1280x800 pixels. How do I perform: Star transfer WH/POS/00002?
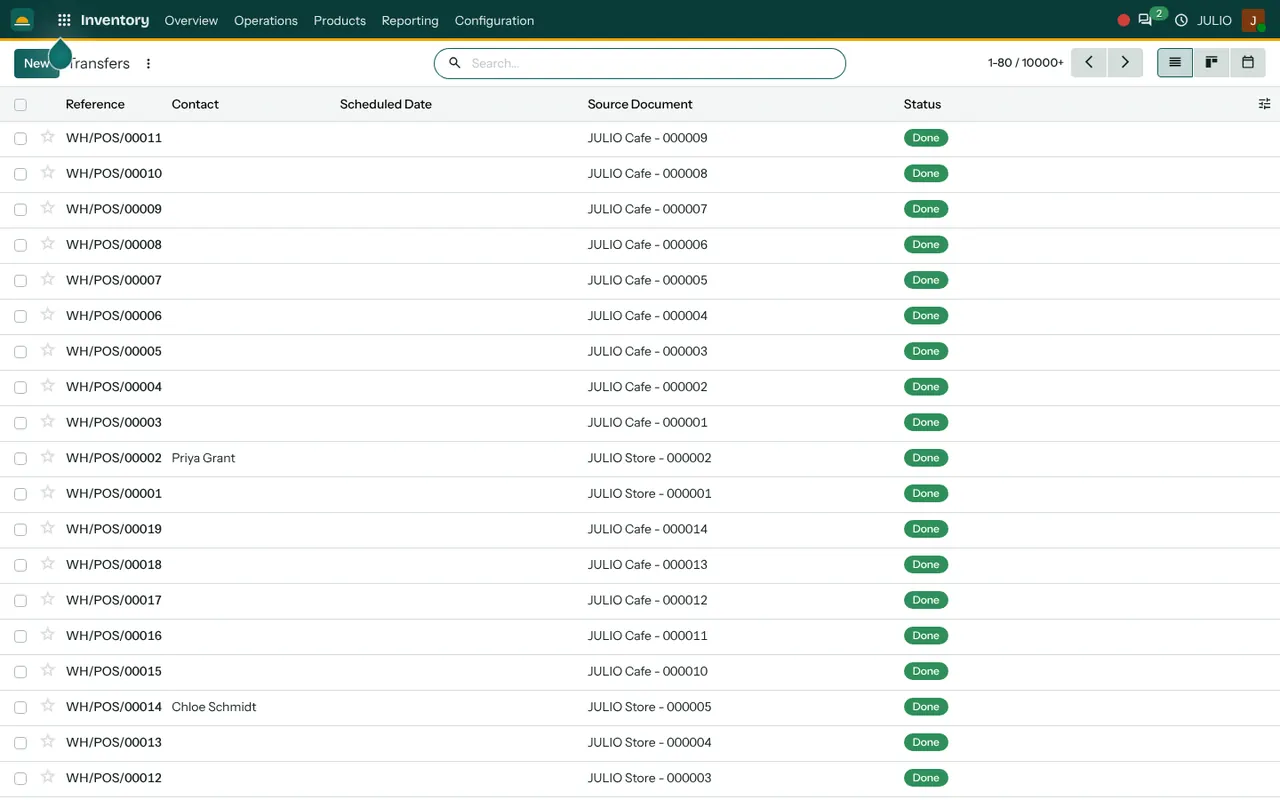tap(47, 457)
